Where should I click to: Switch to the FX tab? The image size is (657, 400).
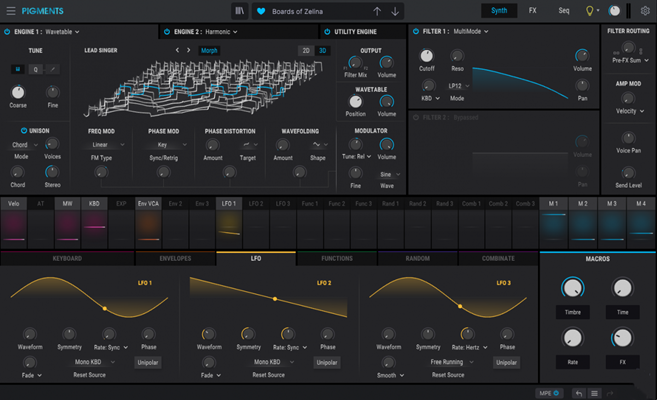[x=533, y=11]
